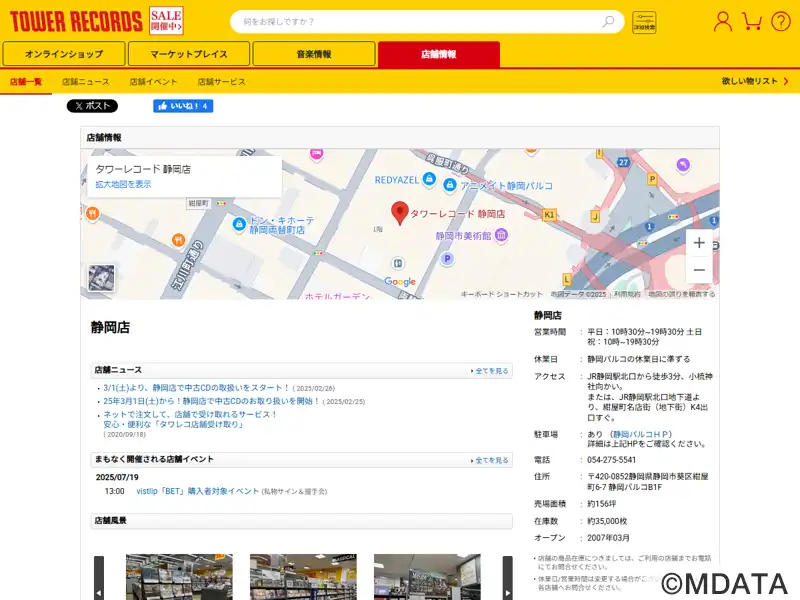Click the search magnifier icon
This screenshot has width=800, height=600.
click(x=608, y=21)
